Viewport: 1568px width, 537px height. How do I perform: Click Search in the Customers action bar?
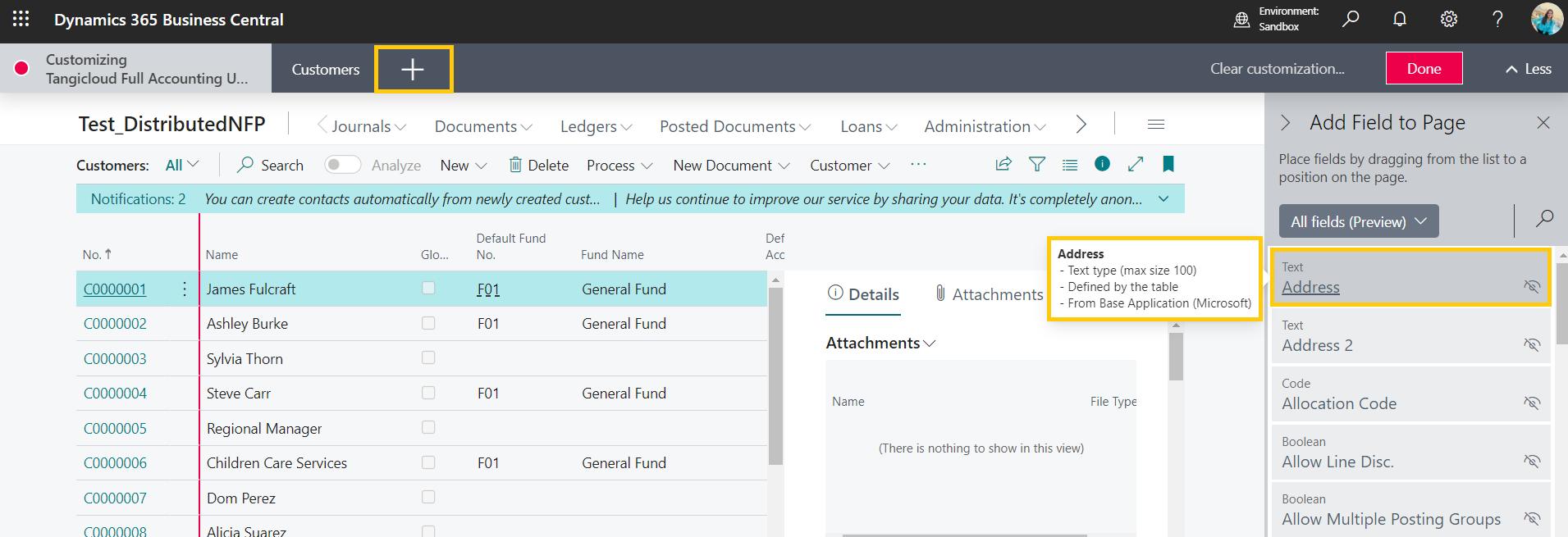[x=270, y=165]
